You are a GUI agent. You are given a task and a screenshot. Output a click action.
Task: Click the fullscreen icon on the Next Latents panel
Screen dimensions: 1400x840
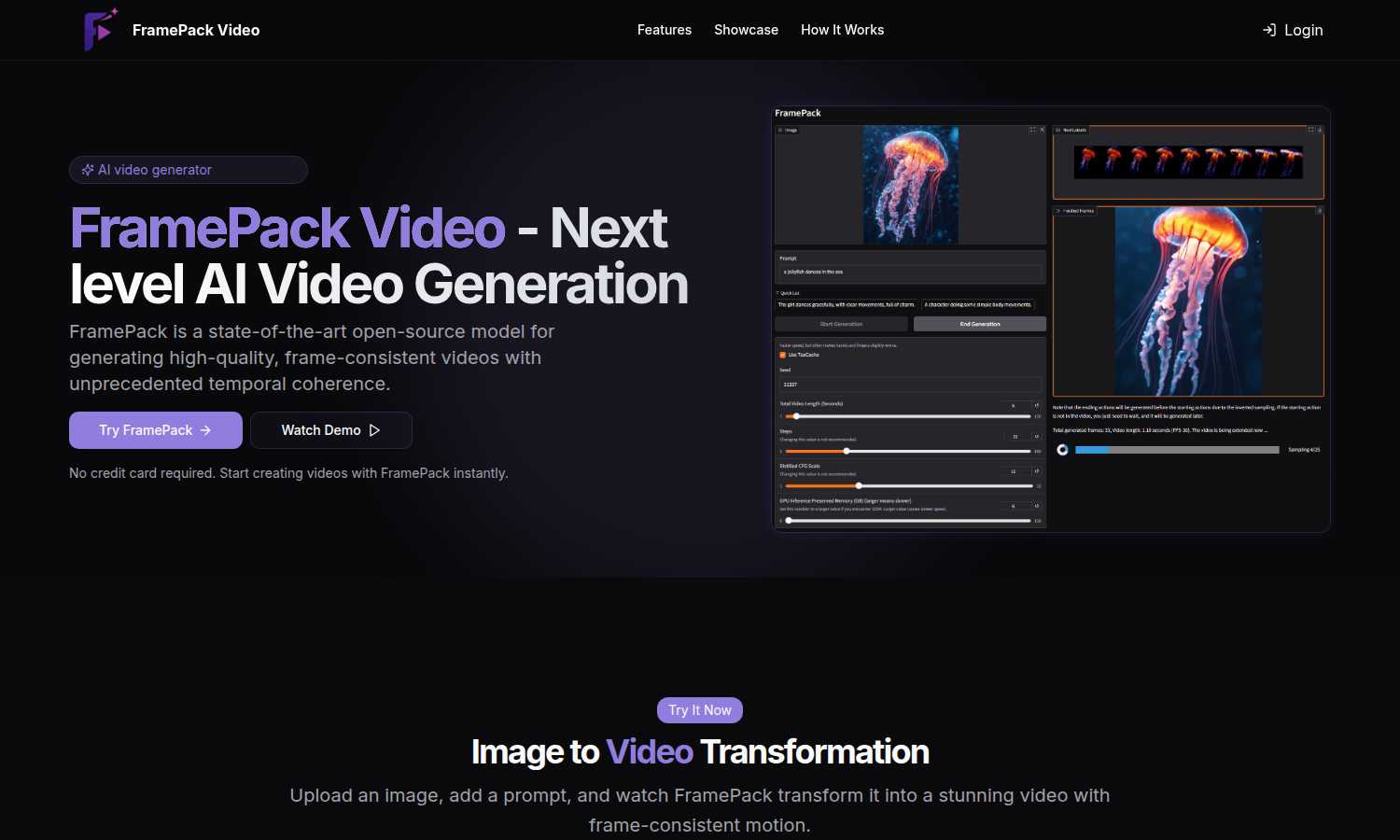(x=1310, y=130)
